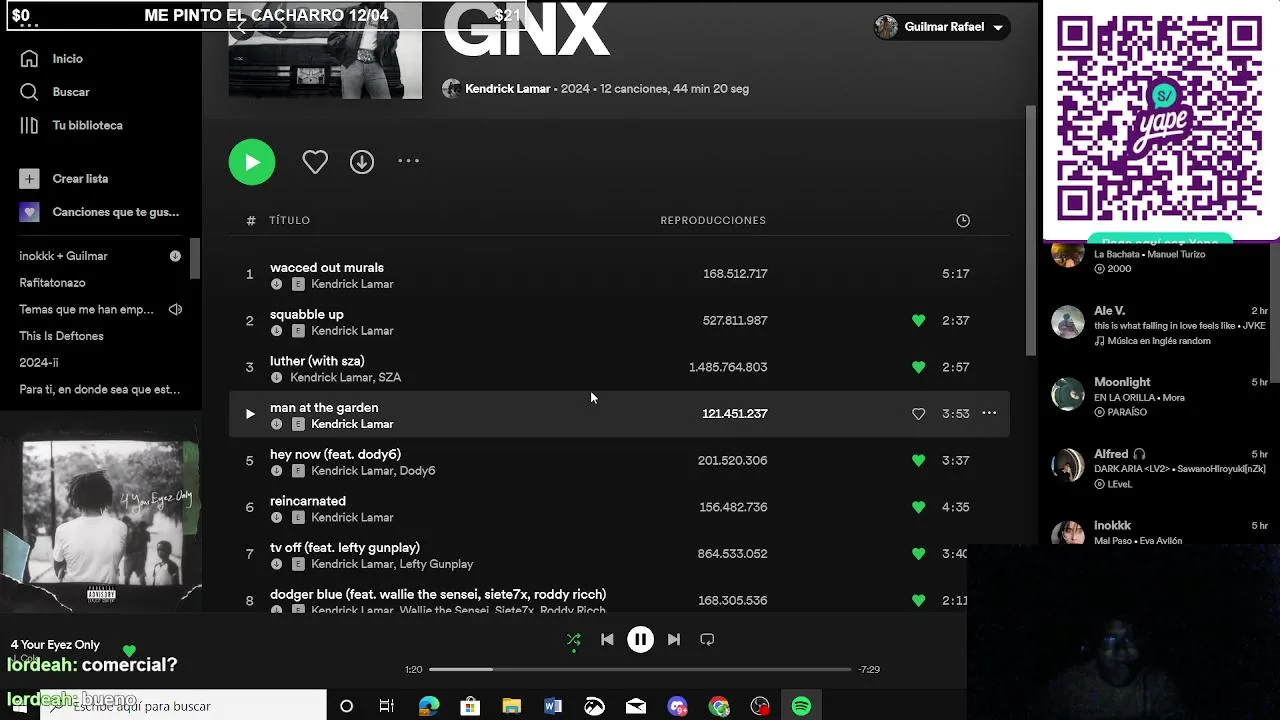Unlike squabble up track
This screenshot has height=720, width=1280.
(x=918, y=321)
